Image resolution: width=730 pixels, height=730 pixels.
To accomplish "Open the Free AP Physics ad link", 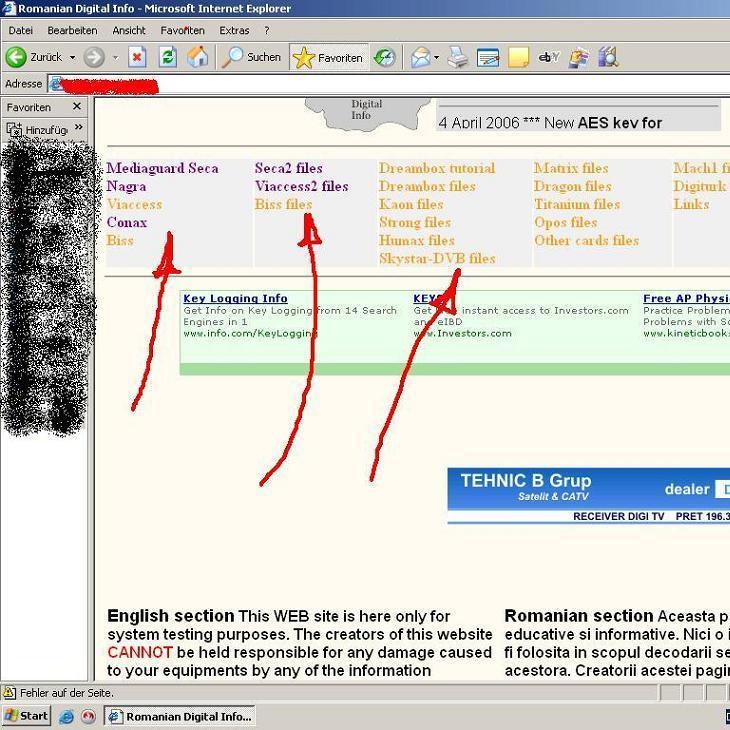I will (686, 298).
